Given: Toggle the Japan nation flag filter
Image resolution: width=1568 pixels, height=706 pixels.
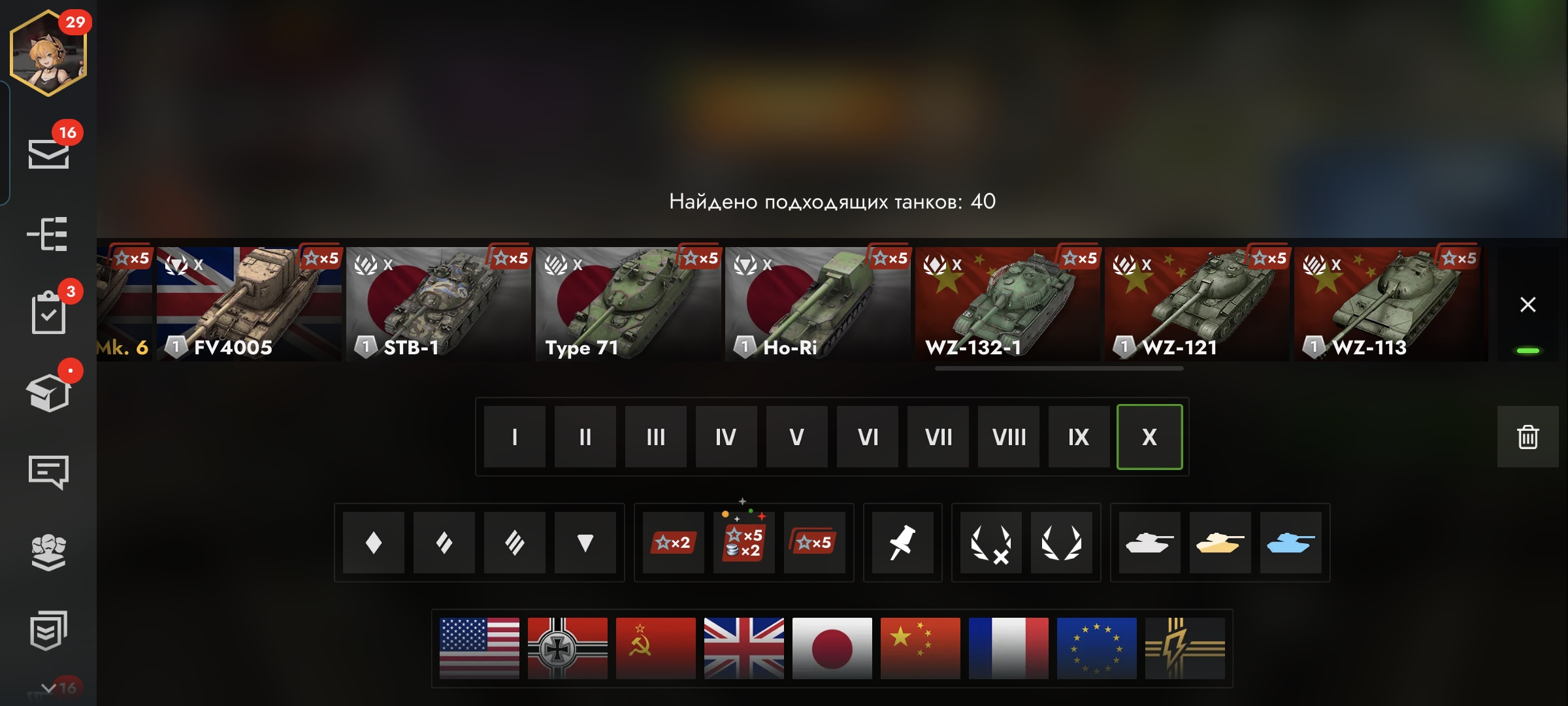Looking at the screenshot, I should 832,648.
